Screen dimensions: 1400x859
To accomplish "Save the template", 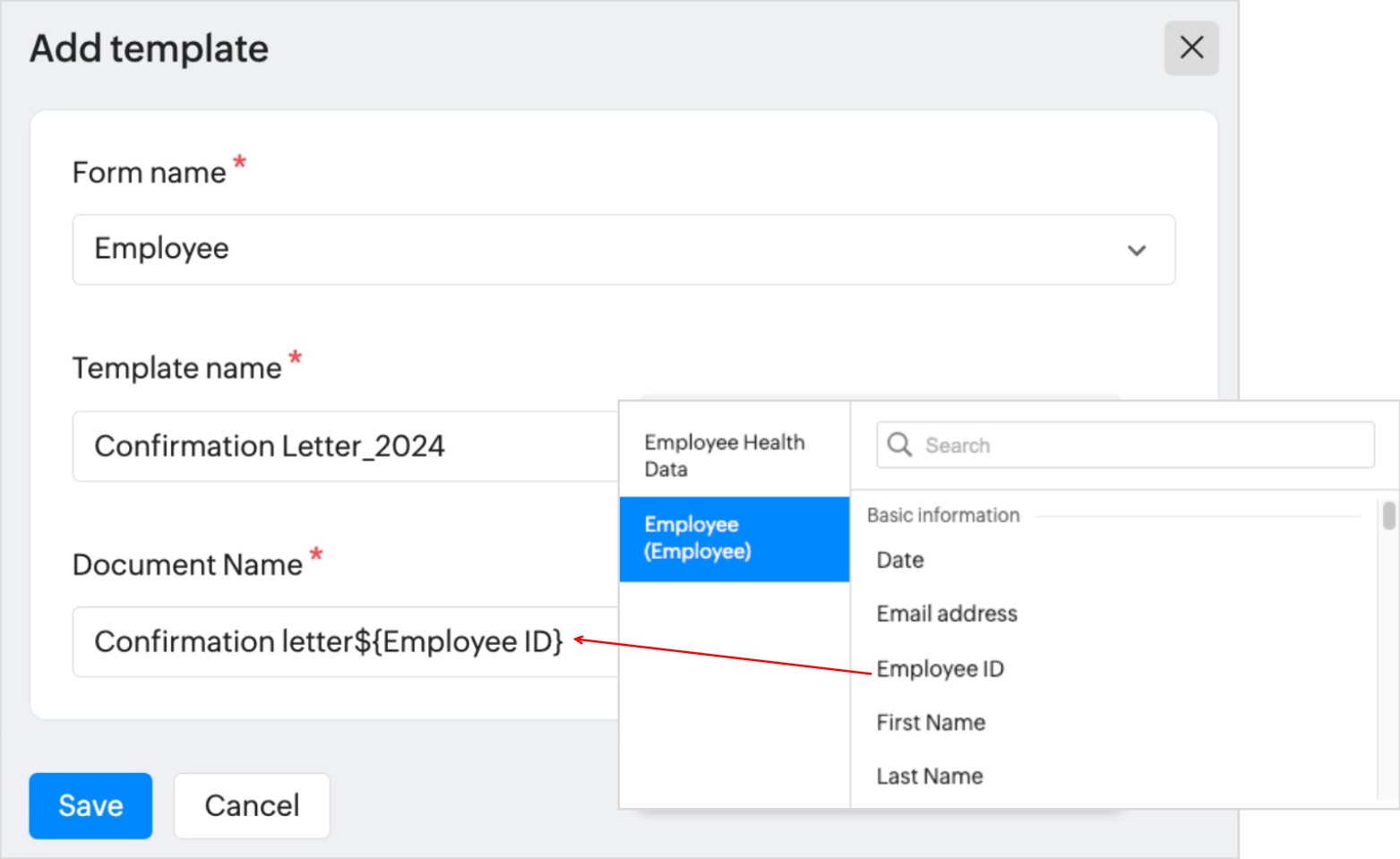I will point(90,806).
